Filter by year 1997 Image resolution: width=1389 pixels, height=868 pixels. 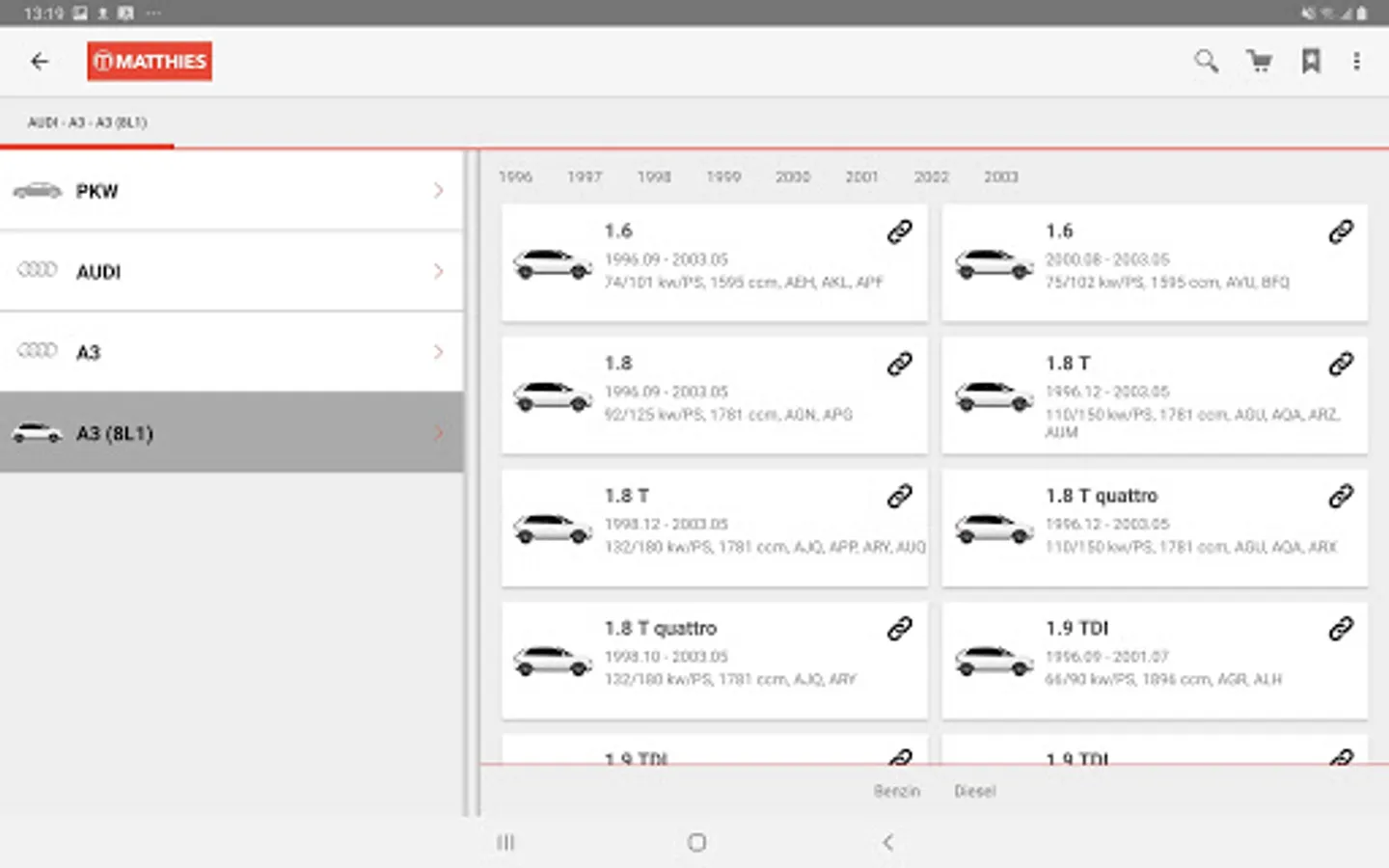coord(585,177)
